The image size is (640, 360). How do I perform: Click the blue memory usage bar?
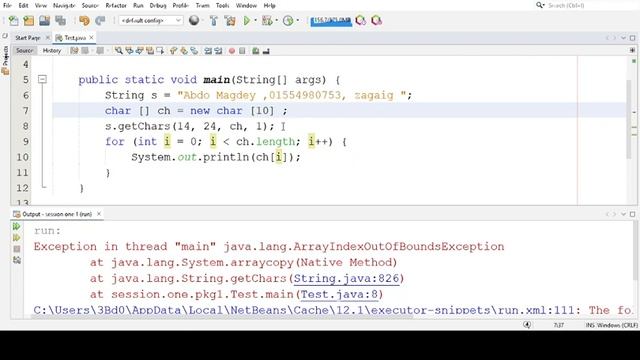(x=331, y=20)
